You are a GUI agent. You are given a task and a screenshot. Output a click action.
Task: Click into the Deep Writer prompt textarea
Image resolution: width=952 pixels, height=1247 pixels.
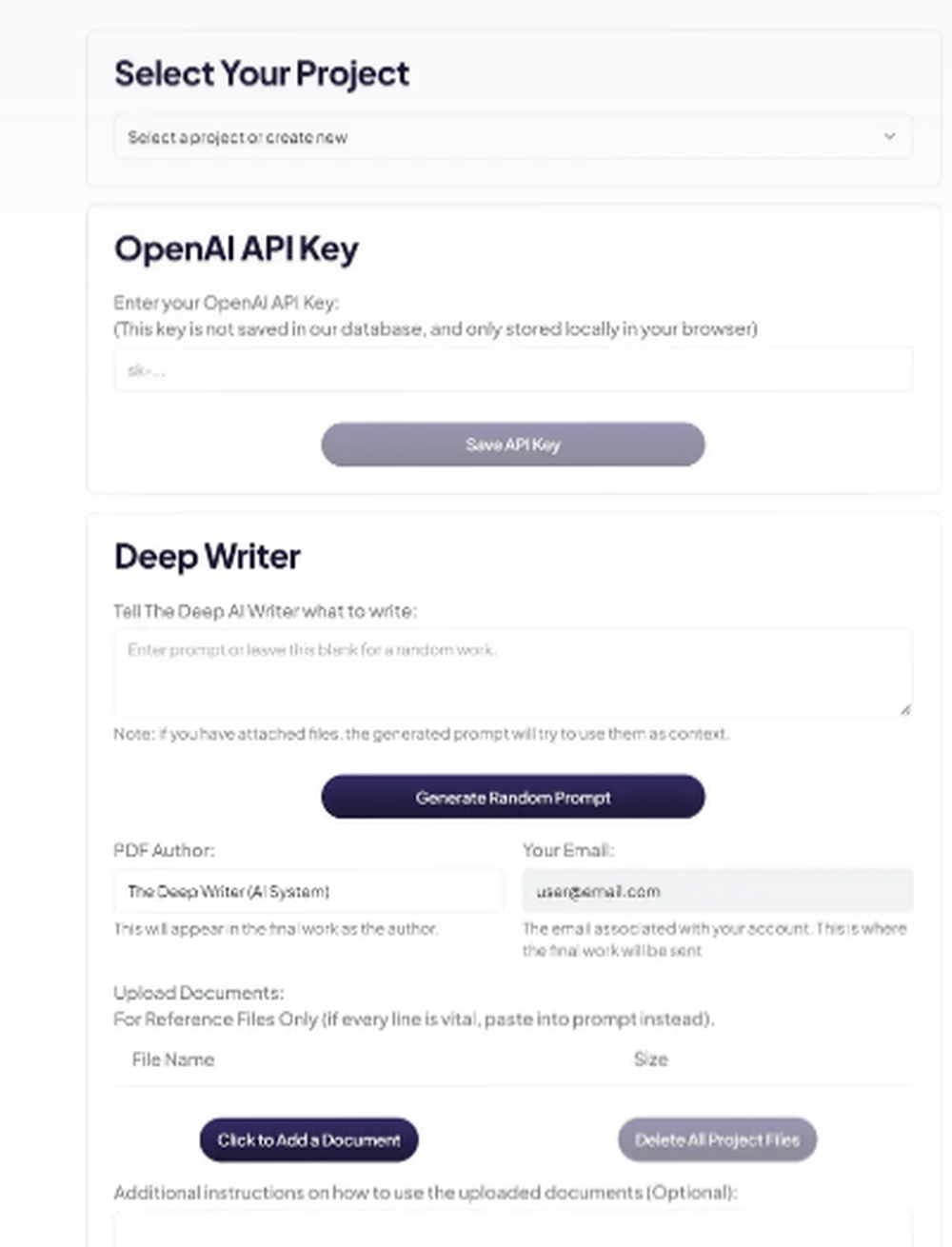512,672
